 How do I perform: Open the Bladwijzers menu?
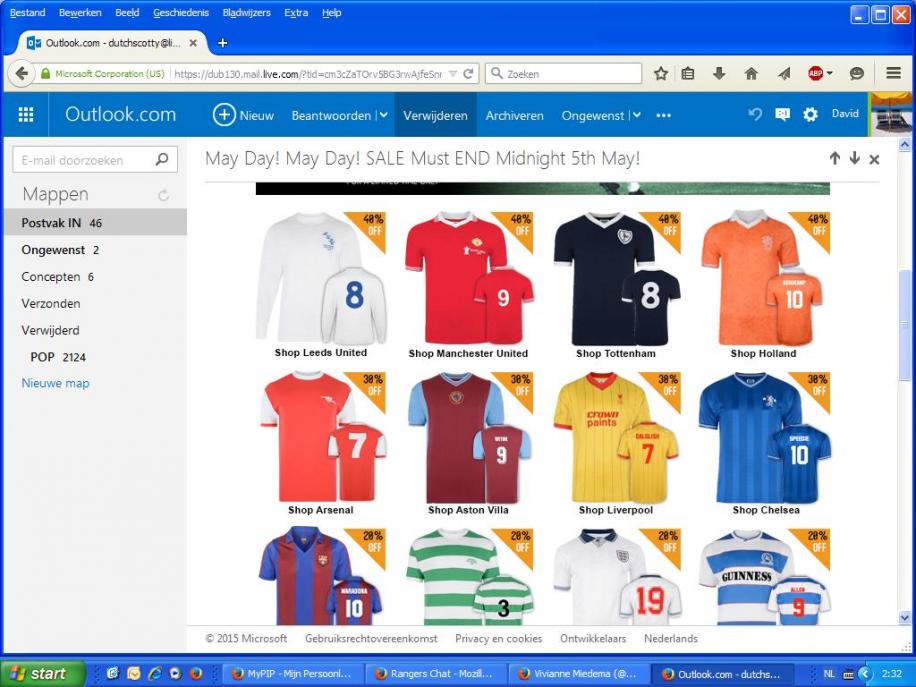246,13
